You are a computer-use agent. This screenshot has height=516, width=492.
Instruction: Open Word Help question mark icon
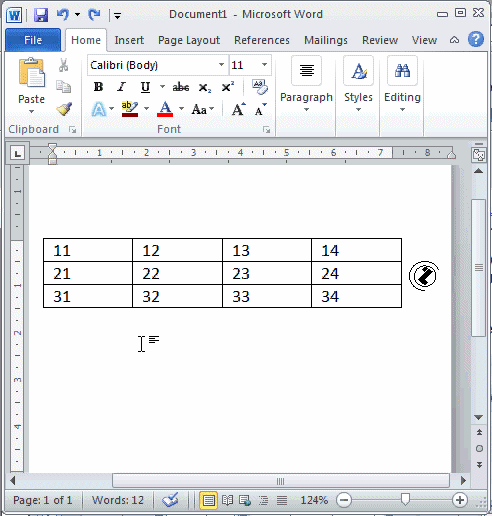(x=476, y=40)
